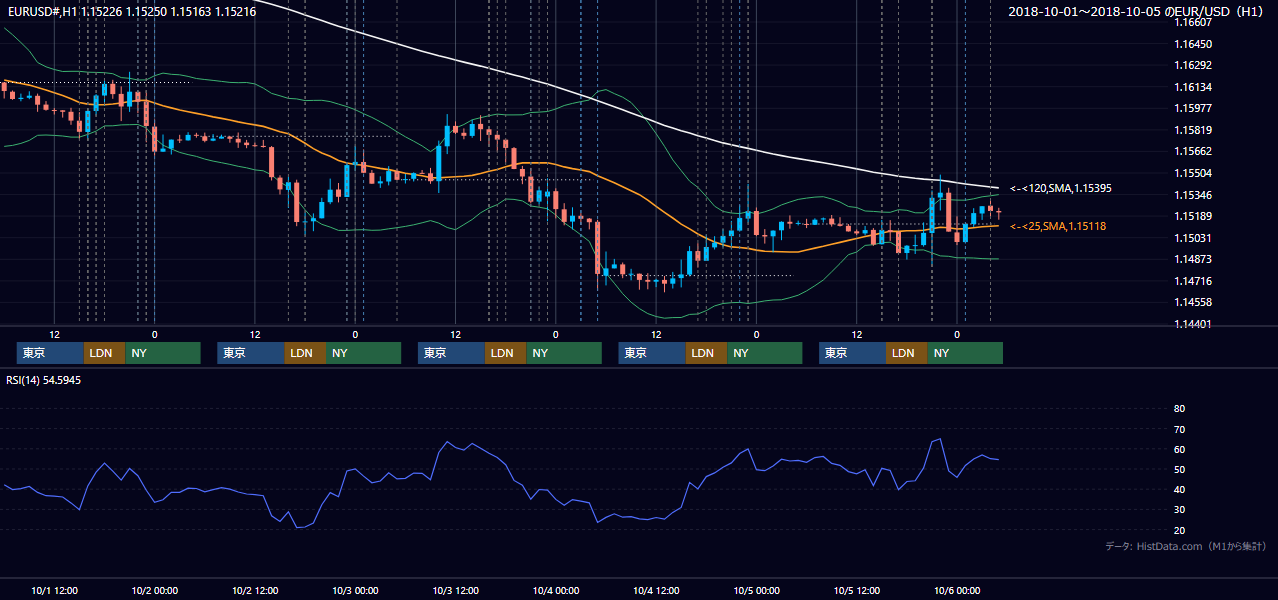Click the 10/5 00:00 time axis label
Image resolution: width=1278 pixels, height=600 pixels.
pyautogui.click(x=757, y=590)
